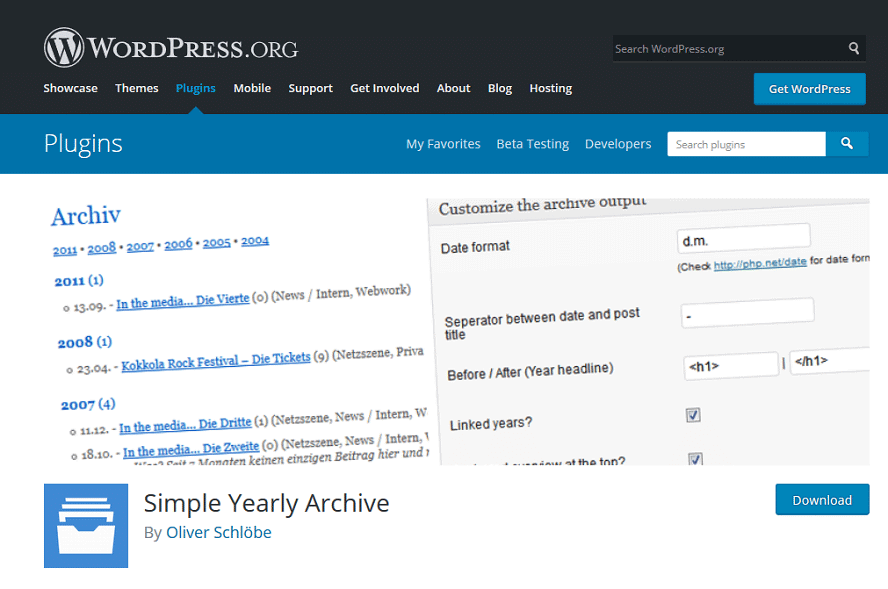888x589 pixels.
Task: Click the WordPress.org logo
Action: point(171,48)
